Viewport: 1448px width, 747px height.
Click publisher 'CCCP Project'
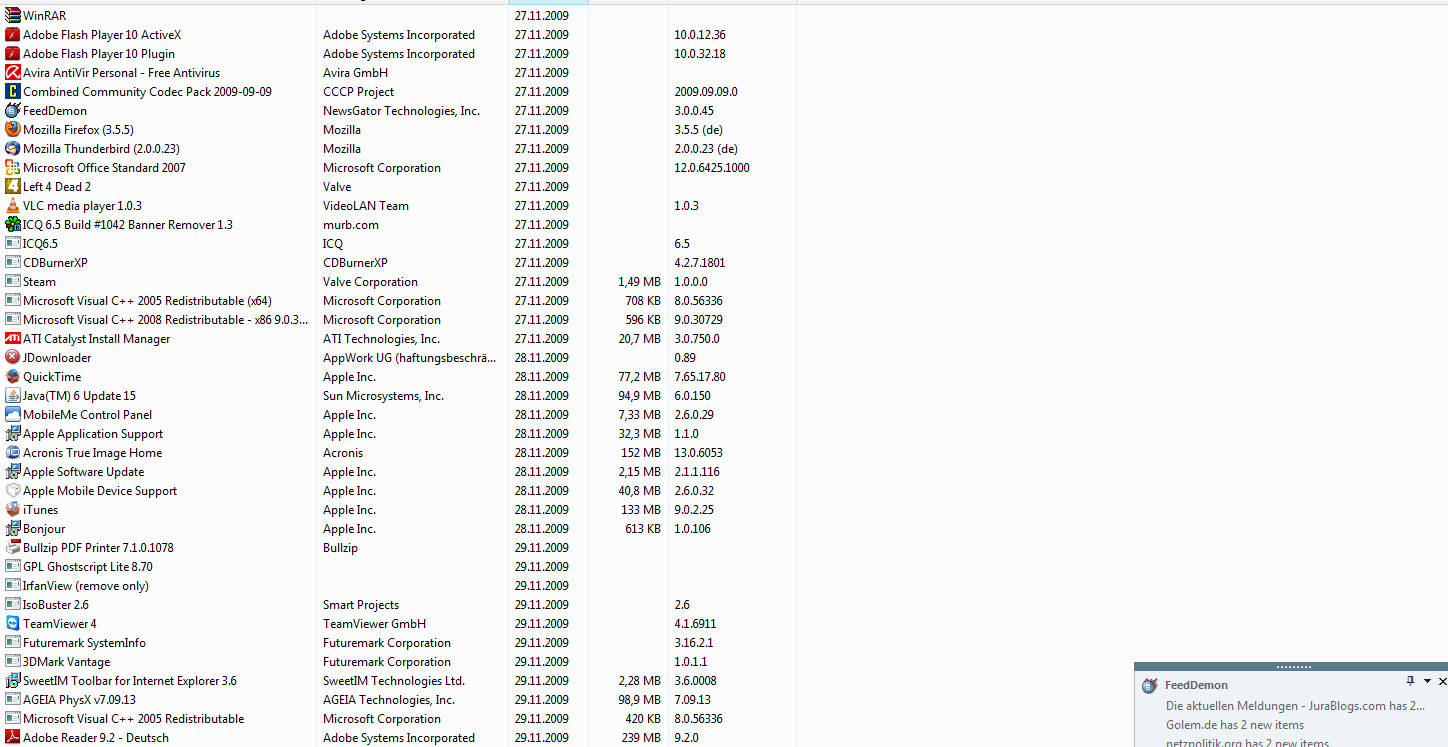point(358,92)
